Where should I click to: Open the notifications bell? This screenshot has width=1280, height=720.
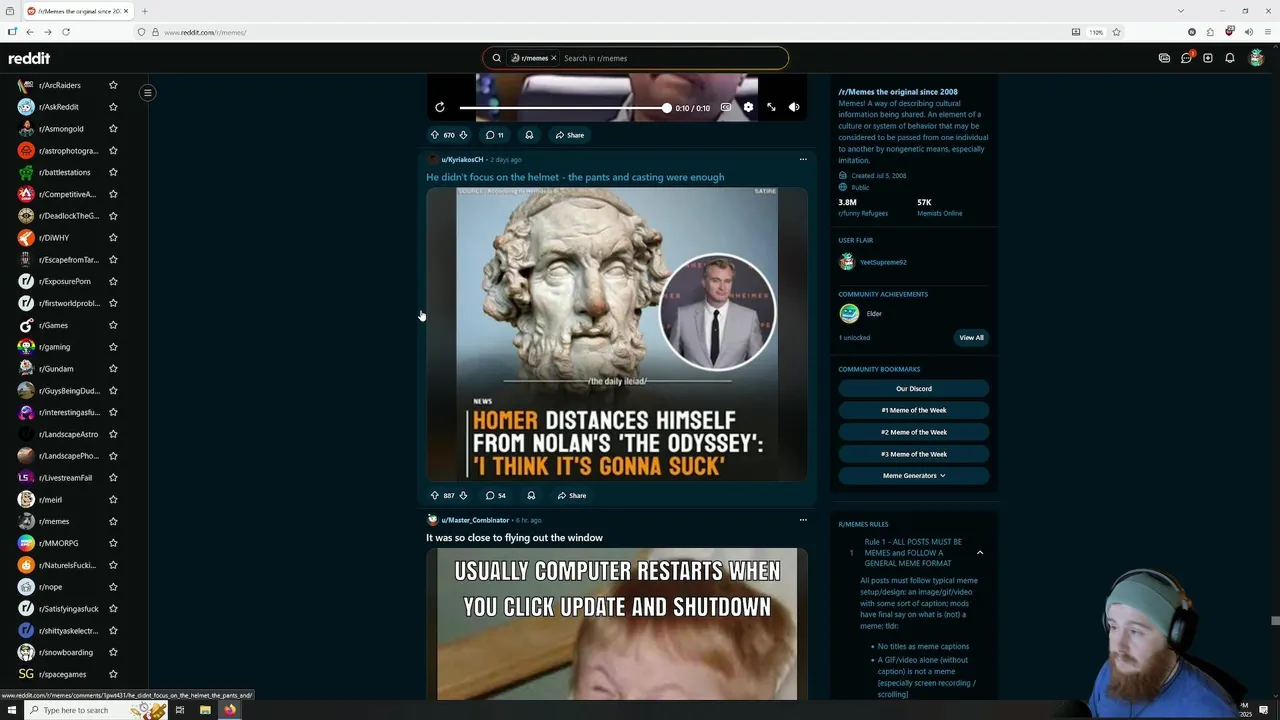point(1230,58)
